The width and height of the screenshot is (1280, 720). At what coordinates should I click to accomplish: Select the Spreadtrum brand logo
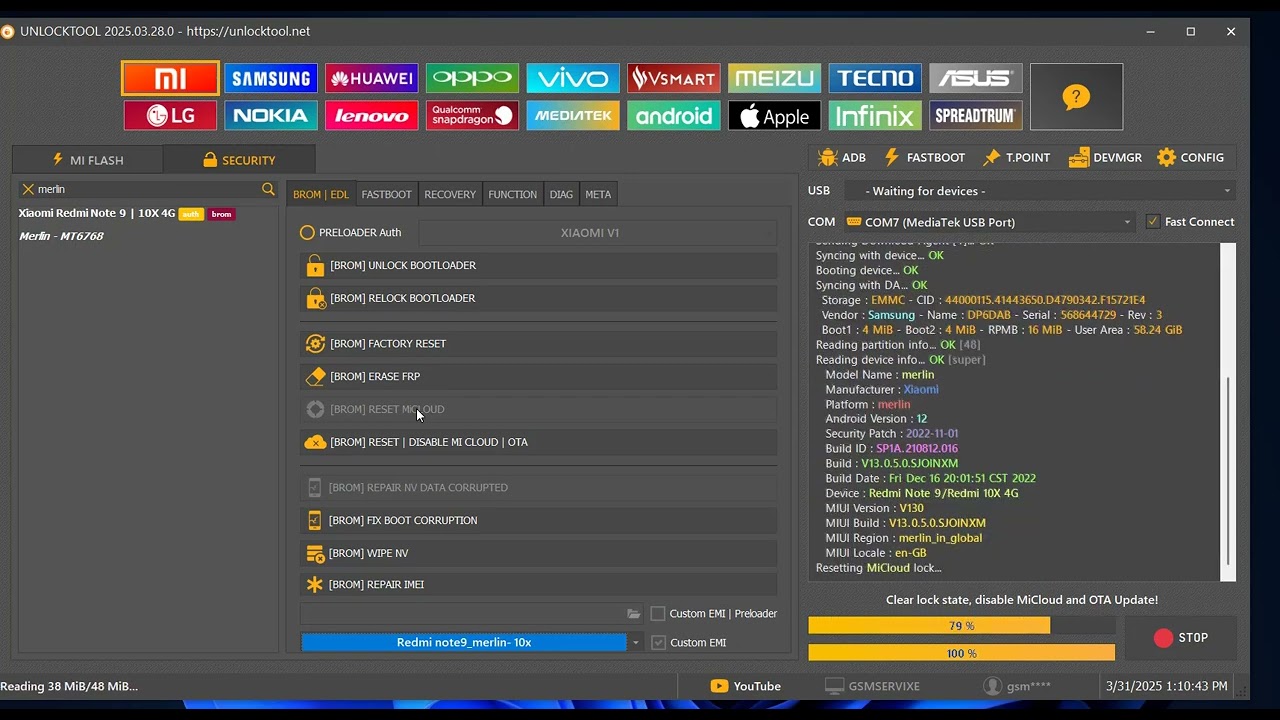coord(976,116)
